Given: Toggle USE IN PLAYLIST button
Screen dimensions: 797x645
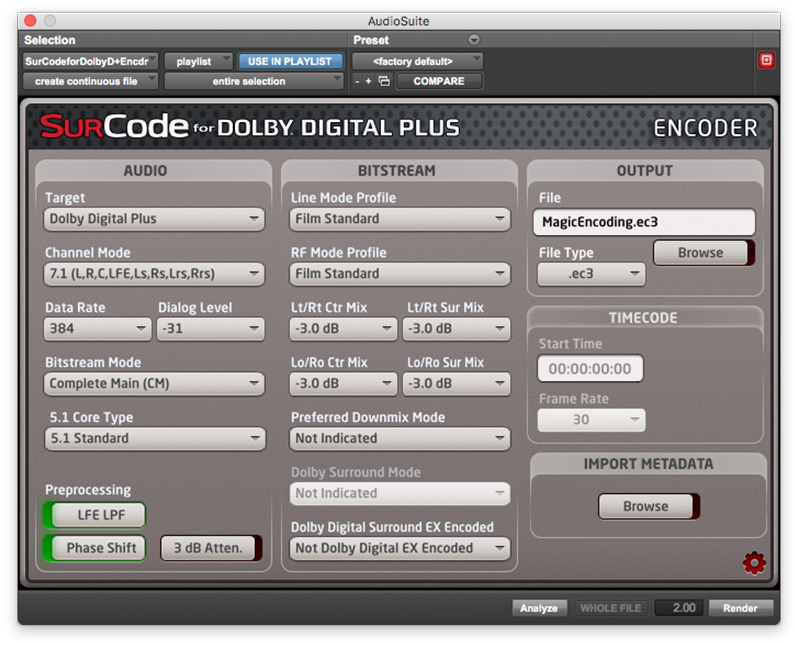Looking at the screenshot, I should coord(290,62).
